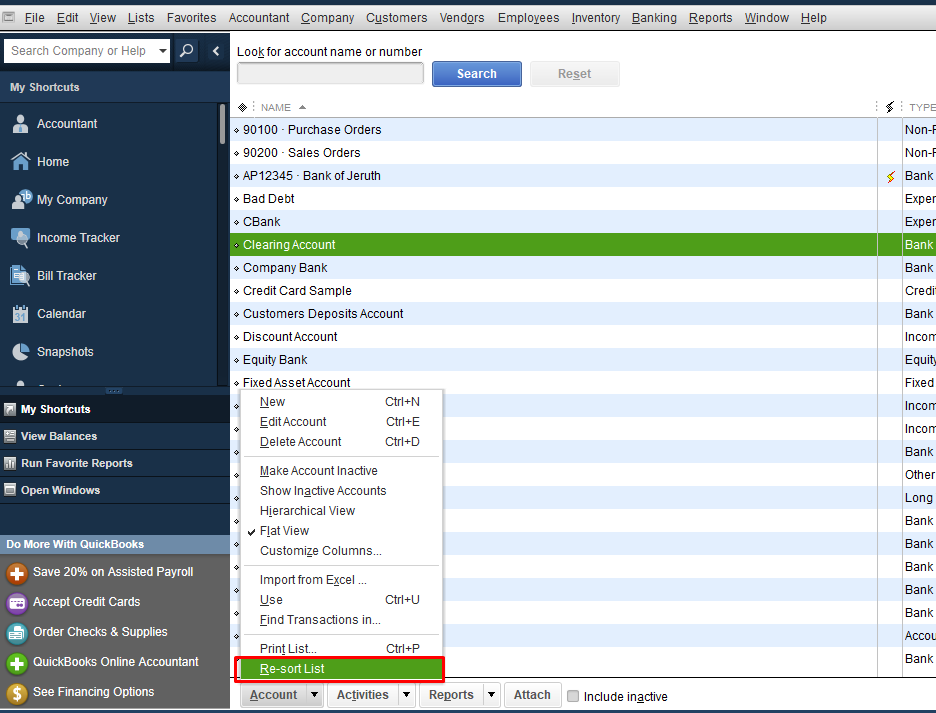Click the lightning bolt on Bank of Jeruth row
936x713 pixels.
890,176
